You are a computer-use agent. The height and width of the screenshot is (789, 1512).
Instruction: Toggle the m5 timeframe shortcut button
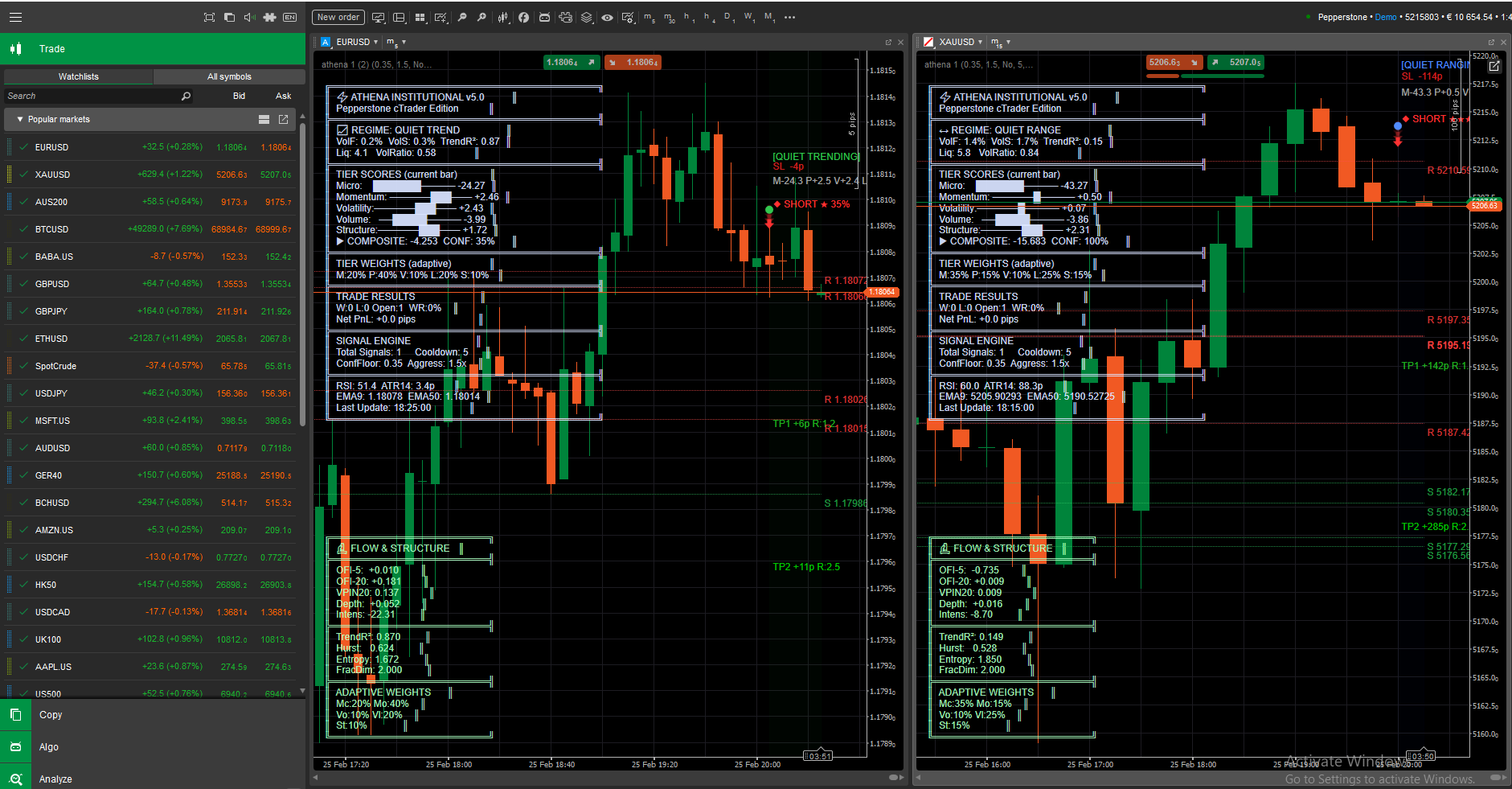coord(649,17)
